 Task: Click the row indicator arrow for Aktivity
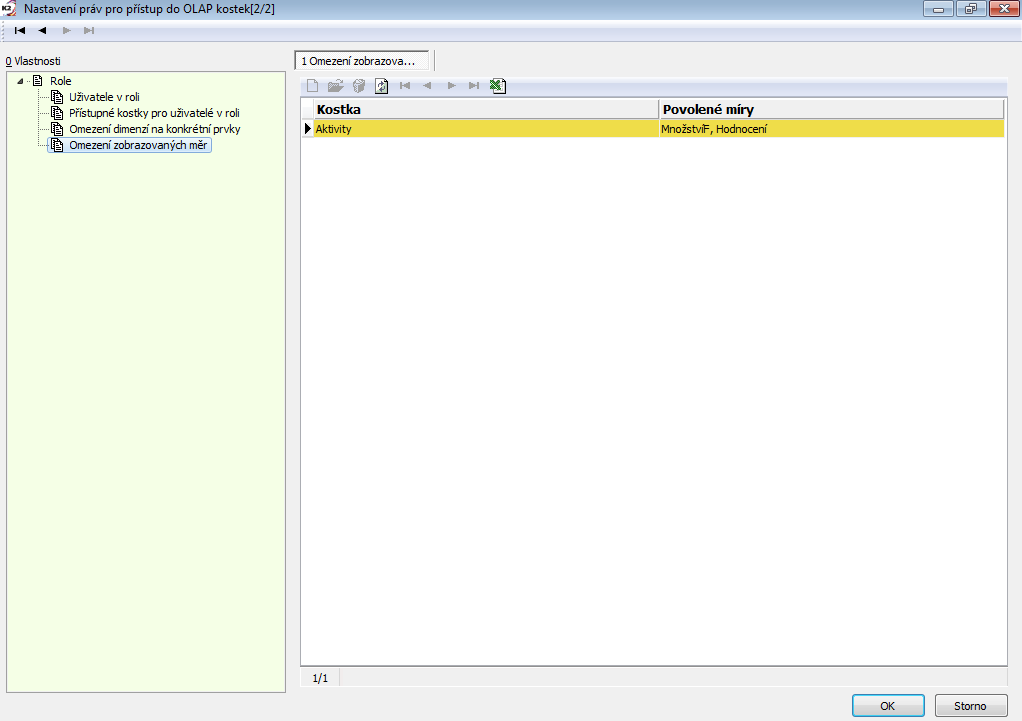coord(308,129)
